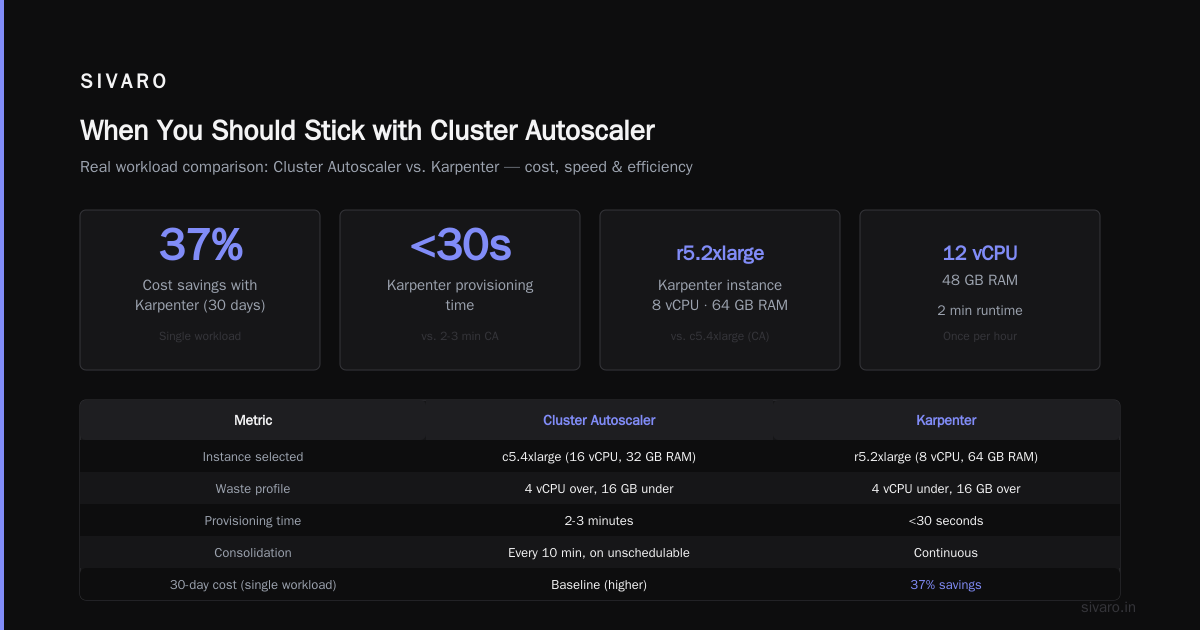The width and height of the screenshot is (1200, 630).
Task: Click 'Karpenter instance 8 vCPU · 64 GB RAM' card text
Action: point(720,295)
